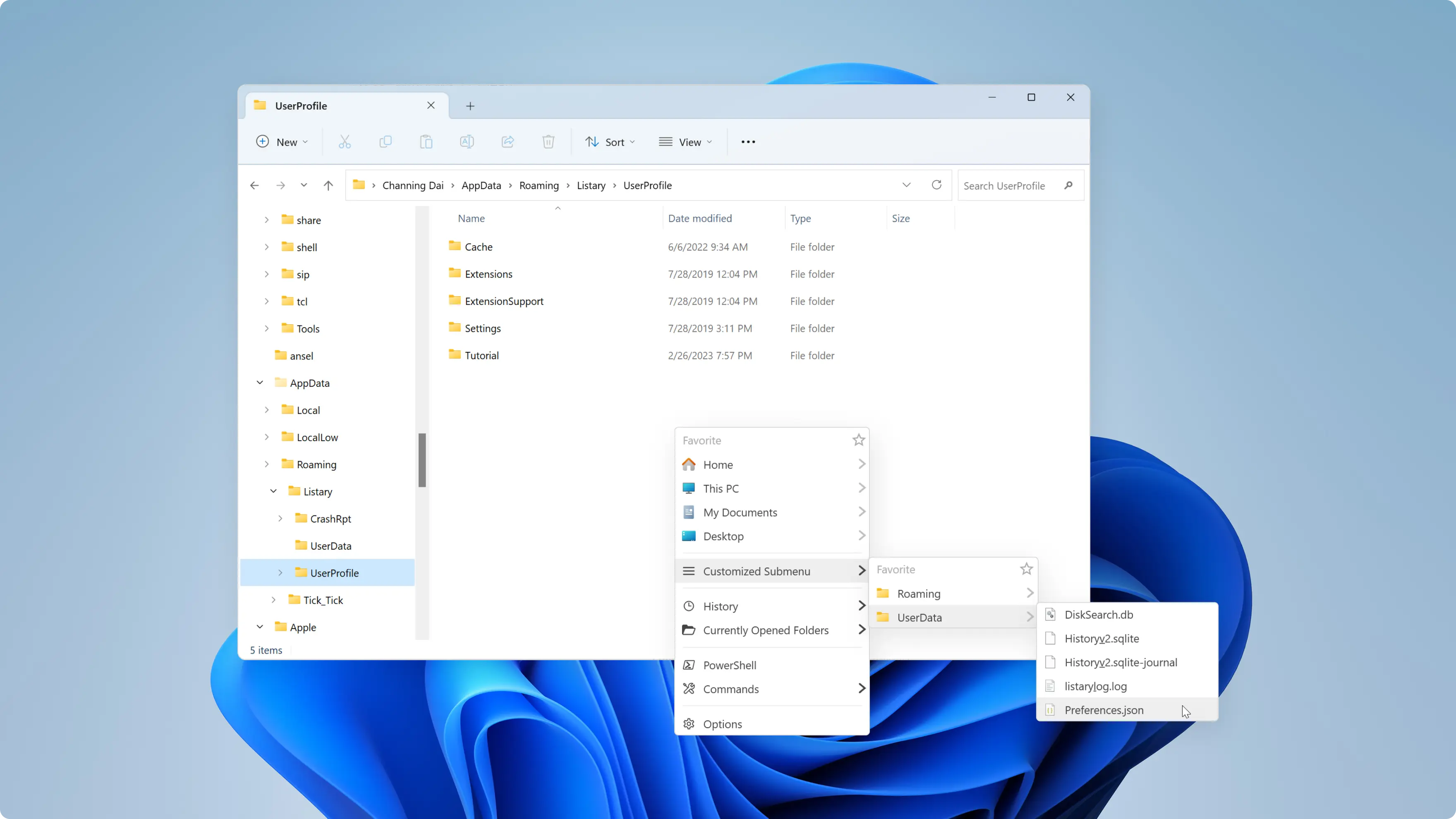Expand the LocalLow tree node
The width and height of the screenshot is (1456, 819).
coord(267,437)
